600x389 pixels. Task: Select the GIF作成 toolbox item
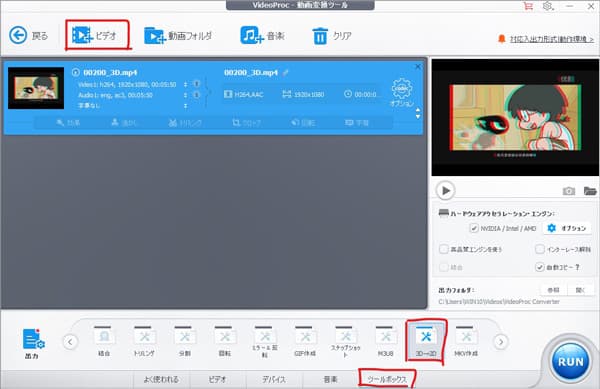tap(305, 341)
